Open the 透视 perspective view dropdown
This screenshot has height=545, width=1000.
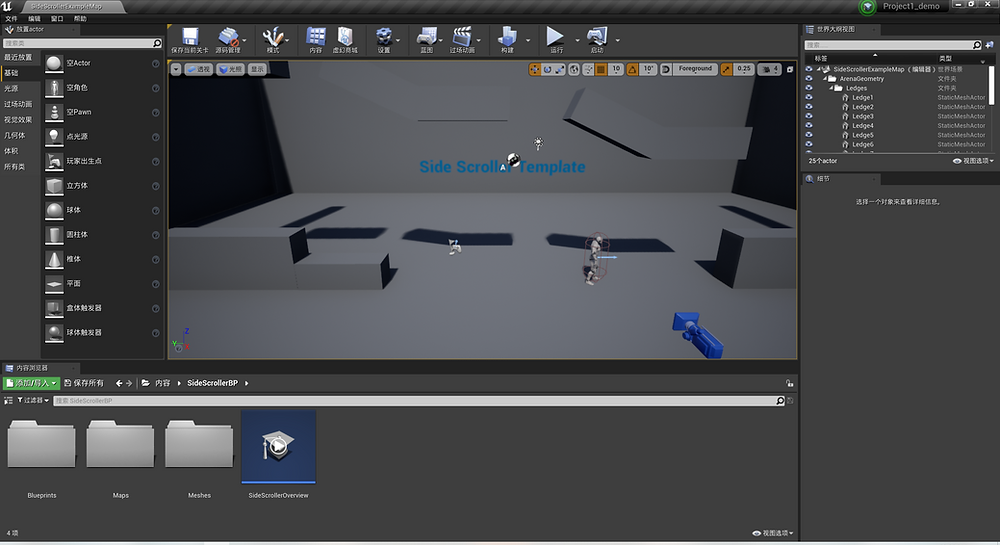[198, 69]
